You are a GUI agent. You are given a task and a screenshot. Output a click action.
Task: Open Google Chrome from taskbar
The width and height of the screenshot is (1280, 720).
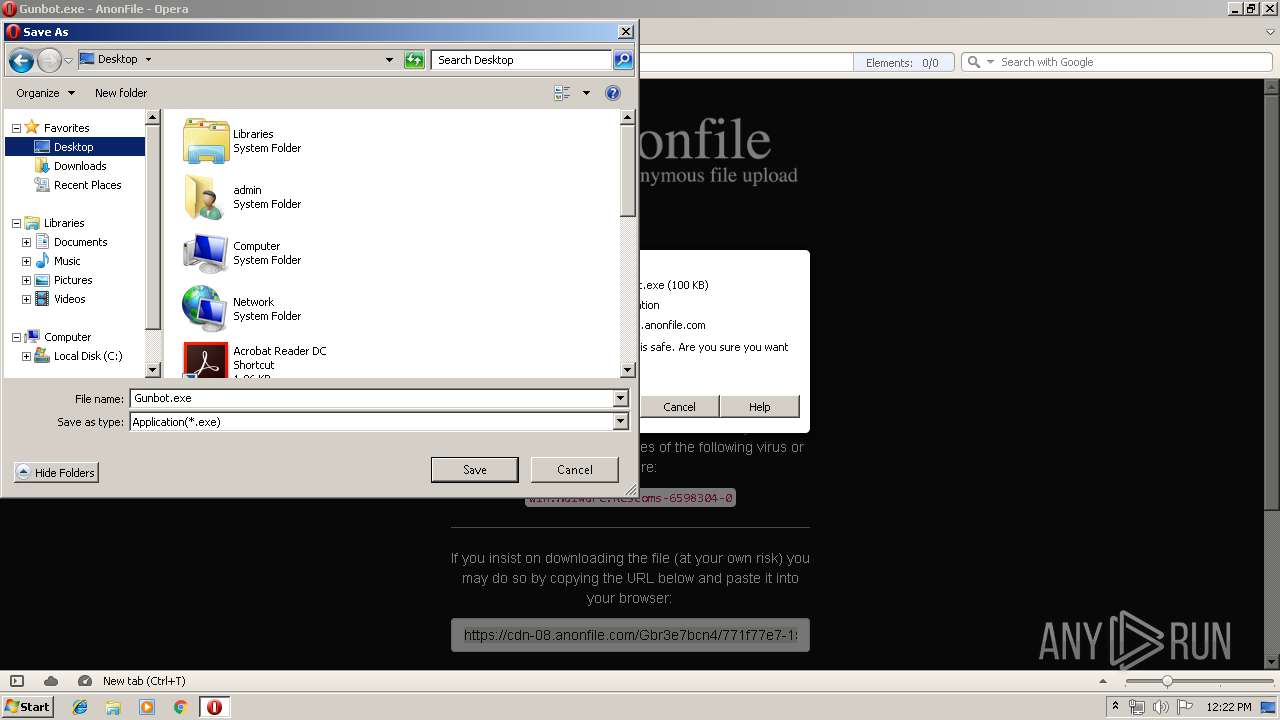(181, 707)
